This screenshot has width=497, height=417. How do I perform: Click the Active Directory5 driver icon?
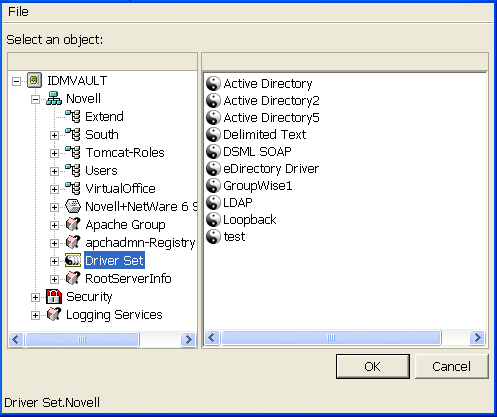(x=213, y=117)
